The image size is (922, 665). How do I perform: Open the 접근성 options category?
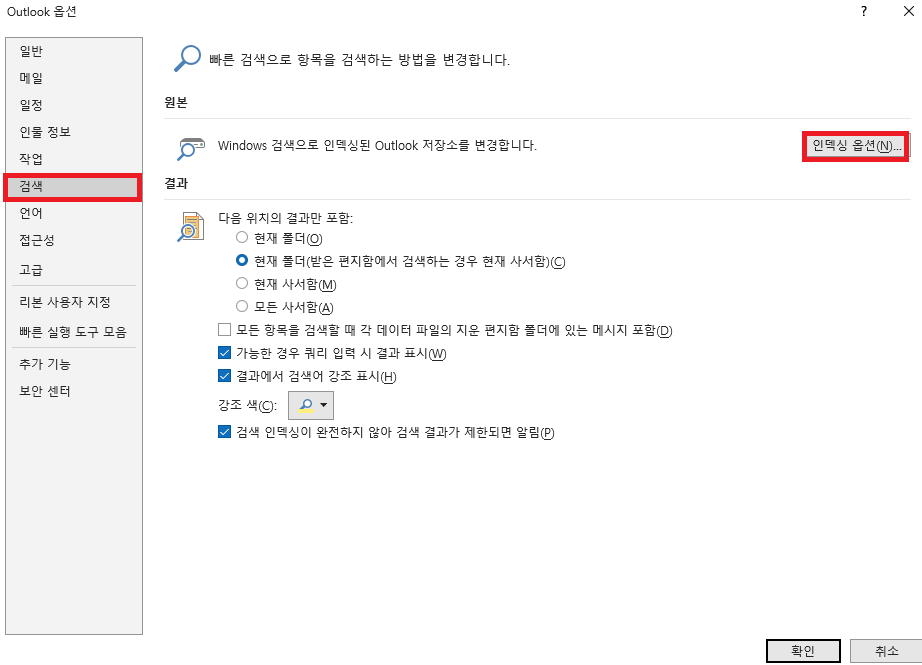coord(74,240)
